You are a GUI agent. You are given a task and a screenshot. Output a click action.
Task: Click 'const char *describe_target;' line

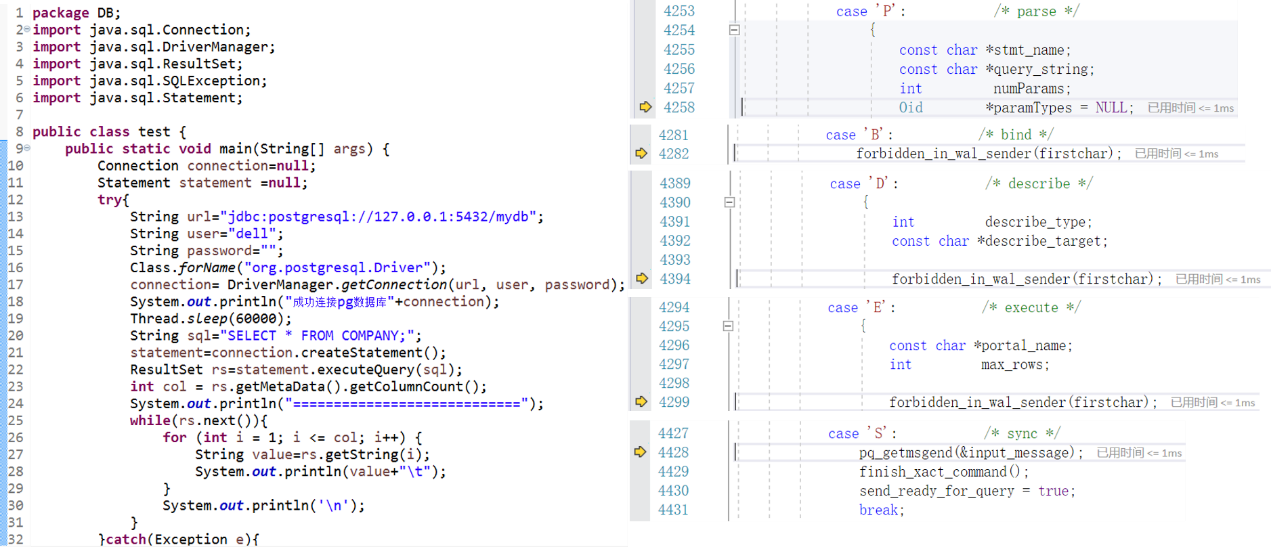coord(1000,241)
